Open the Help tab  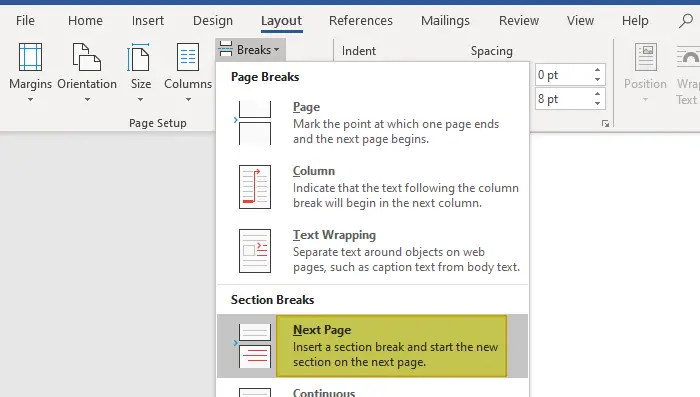pyautogui.click(x=635, y=21)
